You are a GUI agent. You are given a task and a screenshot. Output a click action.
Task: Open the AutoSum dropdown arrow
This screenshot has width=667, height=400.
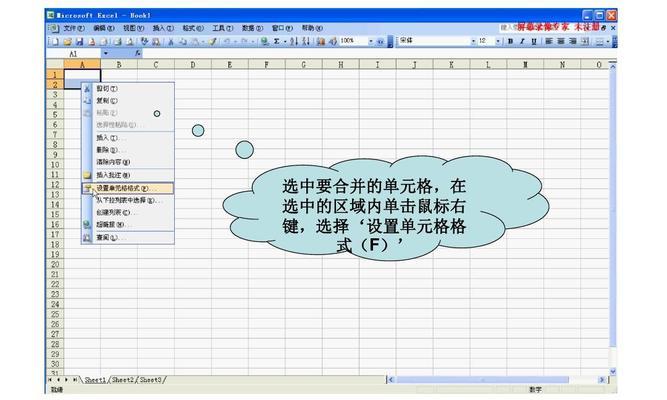click(285, 41)
